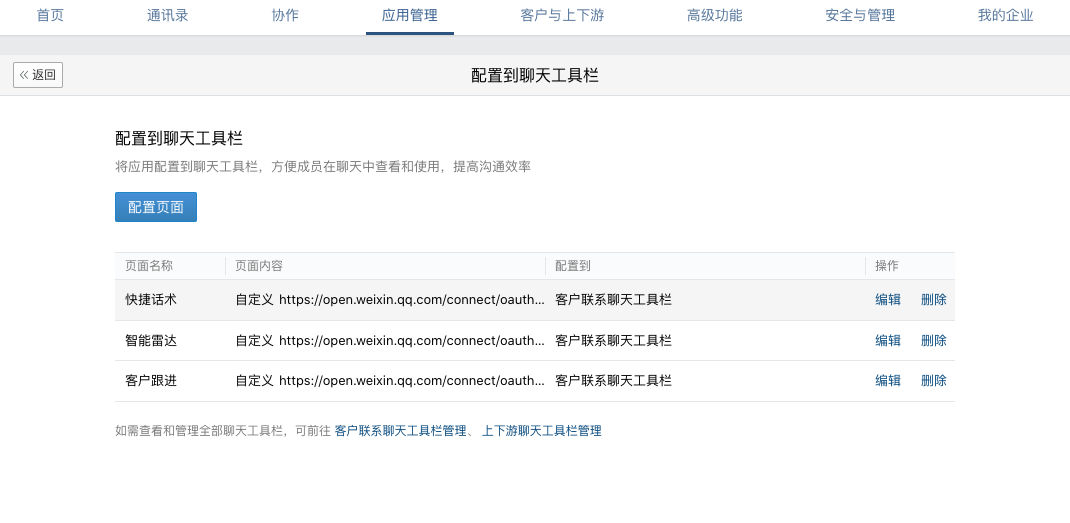Go to 我的企业 tab

point(1005,16)
